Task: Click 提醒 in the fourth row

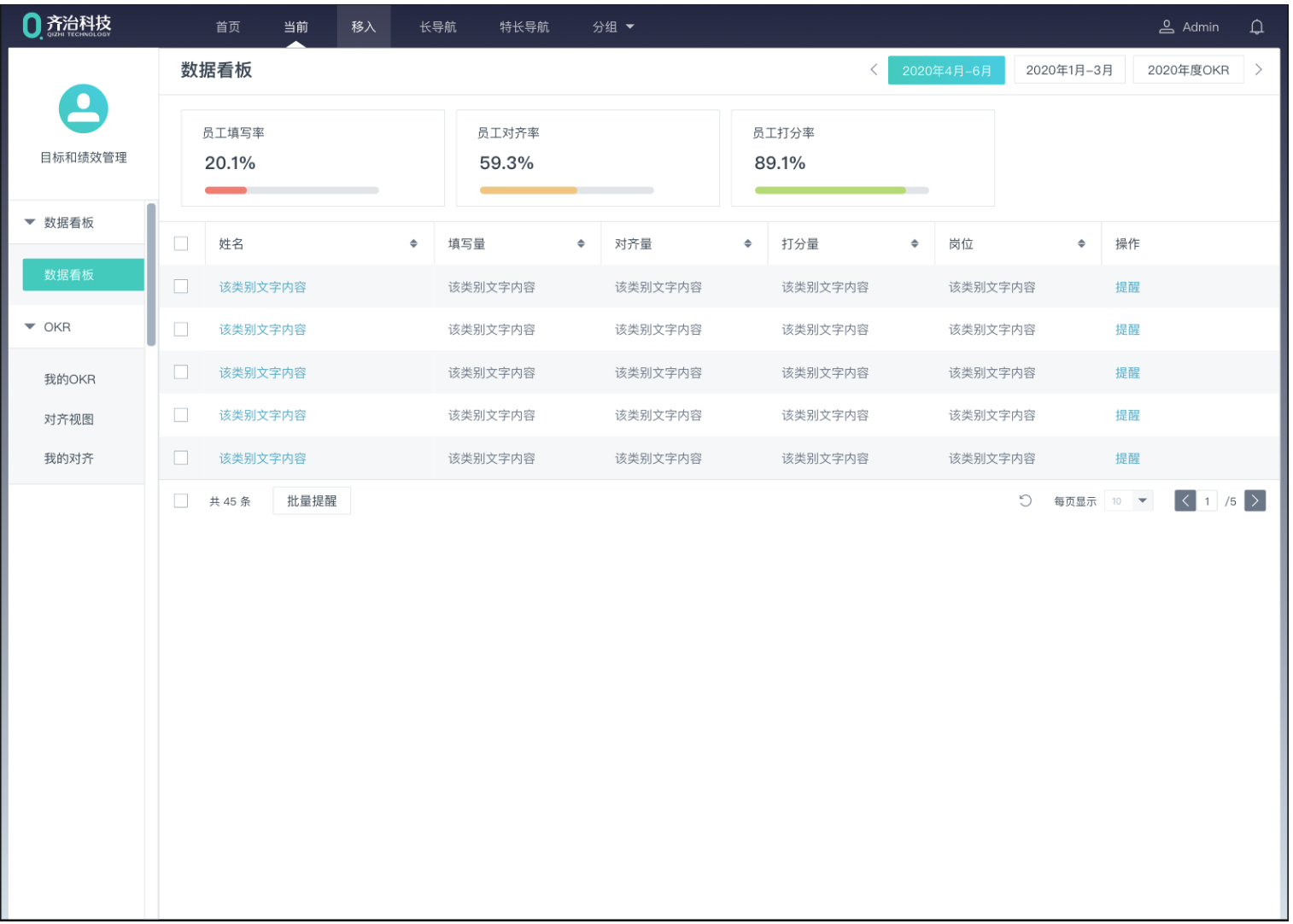Action: click(x=1127, y=415)
